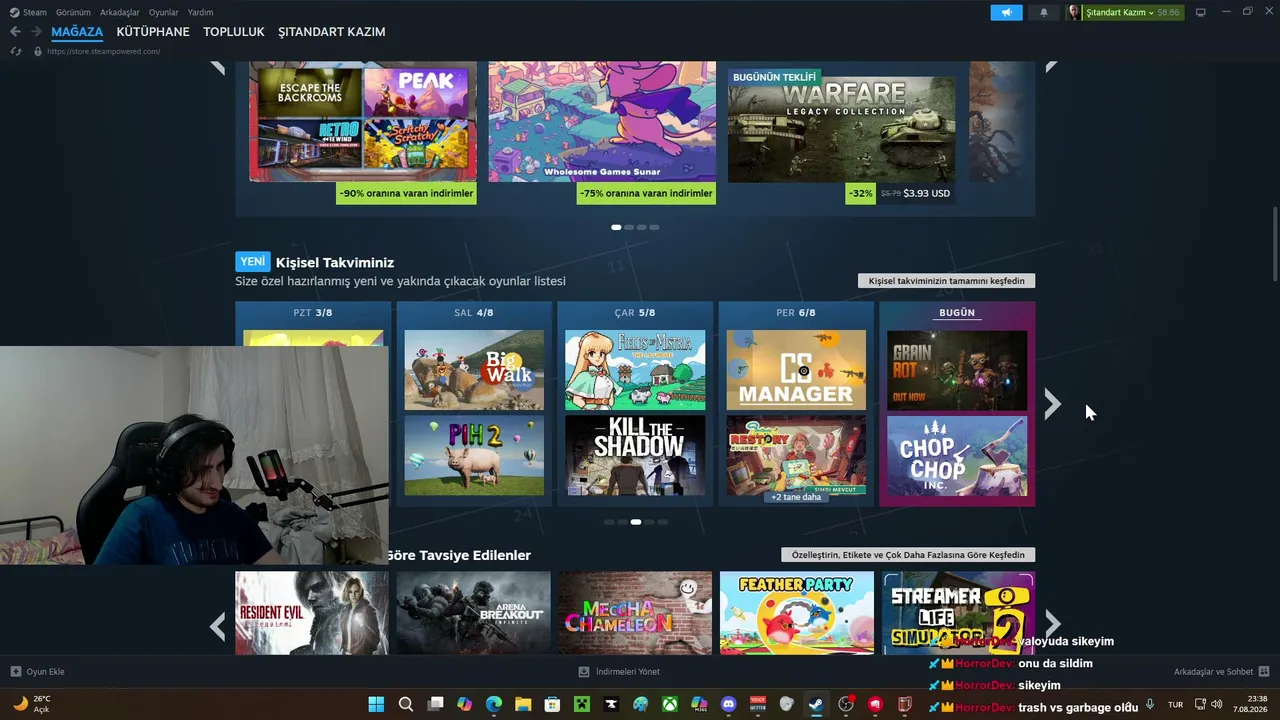The width and height of the screenshot is (1280, 720).
Task: Open Microsoft Store from the taskbar
Action: [552, 704]
